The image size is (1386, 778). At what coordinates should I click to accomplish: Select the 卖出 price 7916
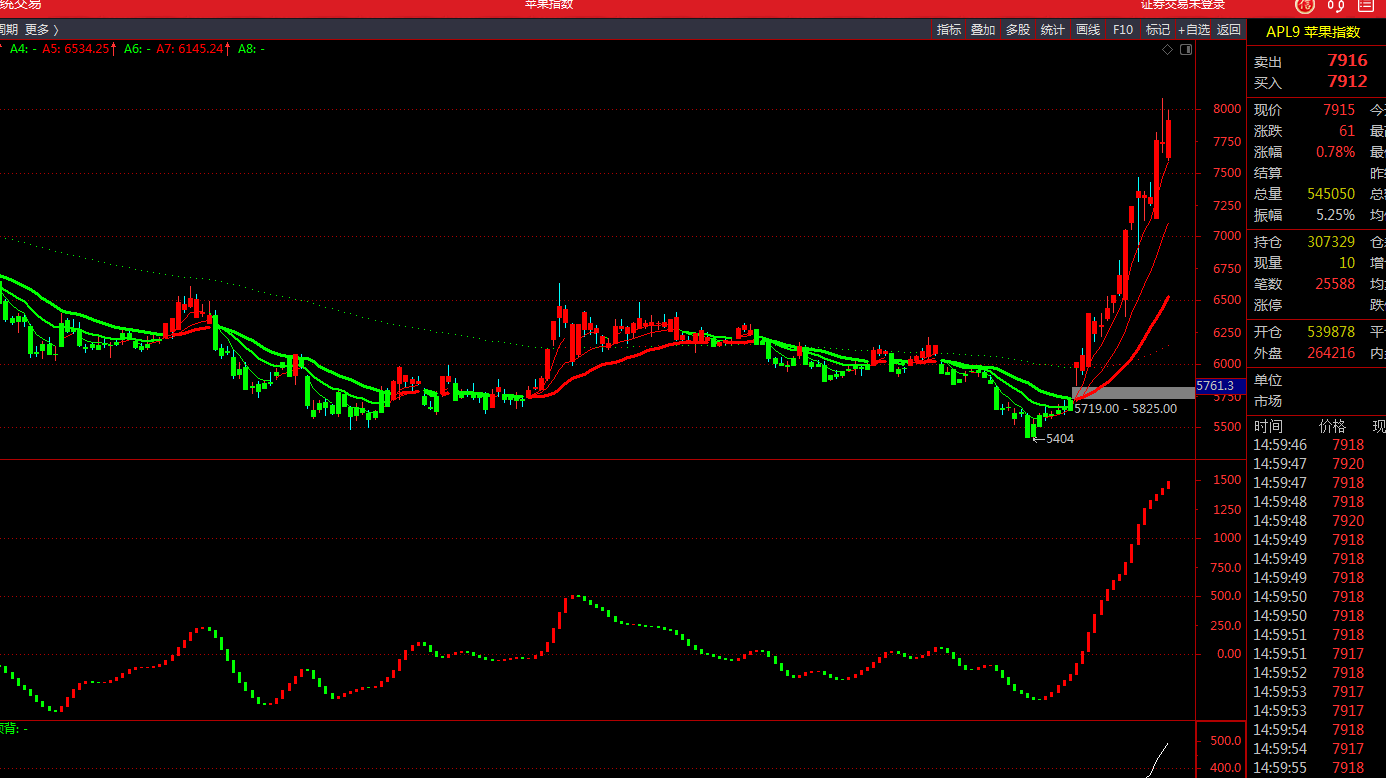1347,61
